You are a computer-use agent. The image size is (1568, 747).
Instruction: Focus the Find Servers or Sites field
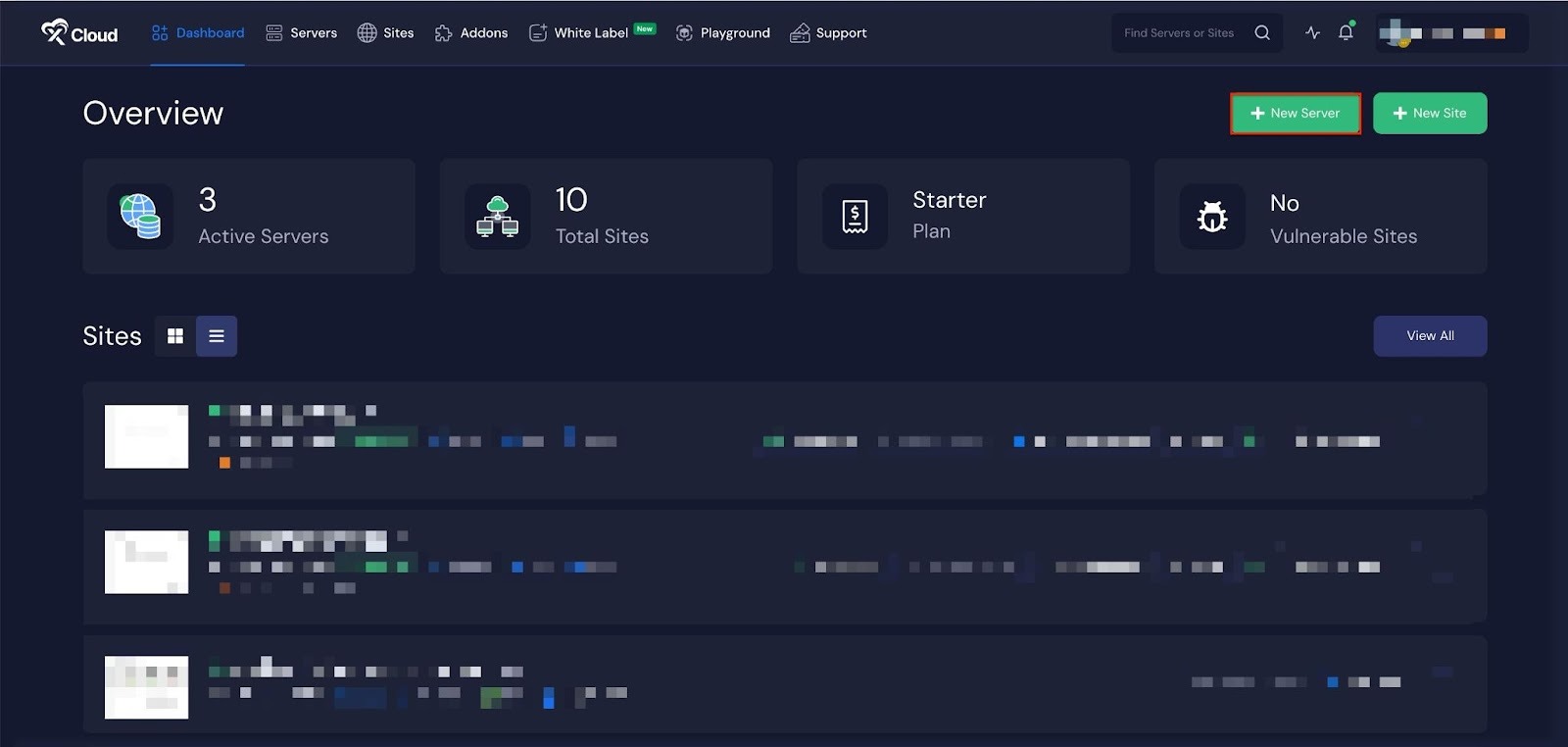(x=1181, y=33)
